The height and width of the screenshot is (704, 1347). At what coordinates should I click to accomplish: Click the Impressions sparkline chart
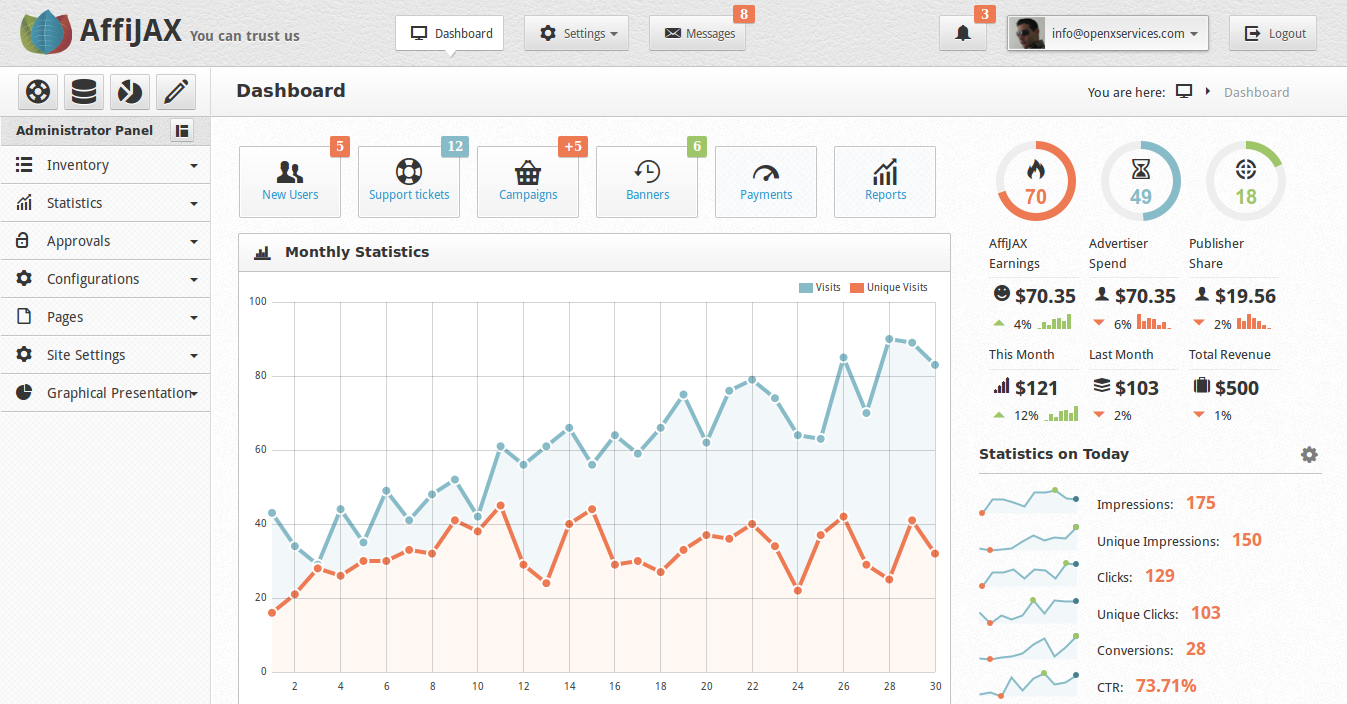pos(1029,502)
